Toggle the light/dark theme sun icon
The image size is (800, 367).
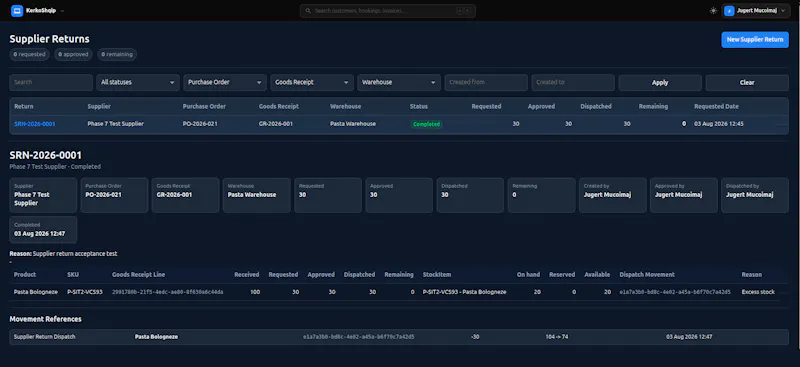point(713,11)
